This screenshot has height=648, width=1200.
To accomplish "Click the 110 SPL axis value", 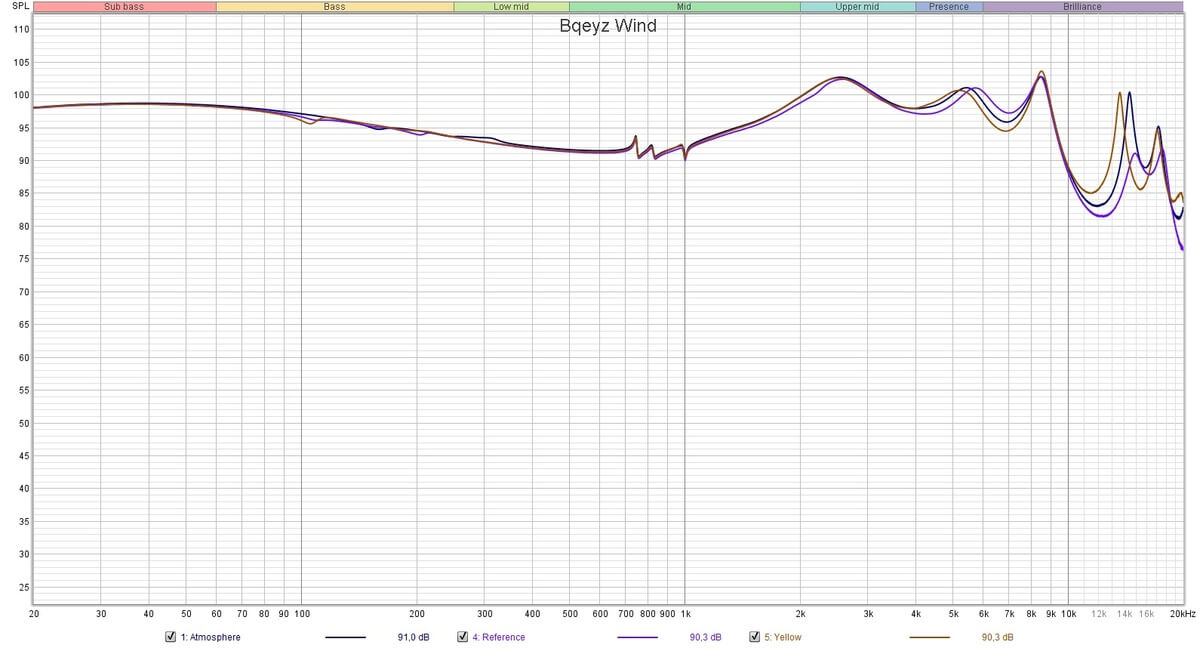I will coord(20,29).
